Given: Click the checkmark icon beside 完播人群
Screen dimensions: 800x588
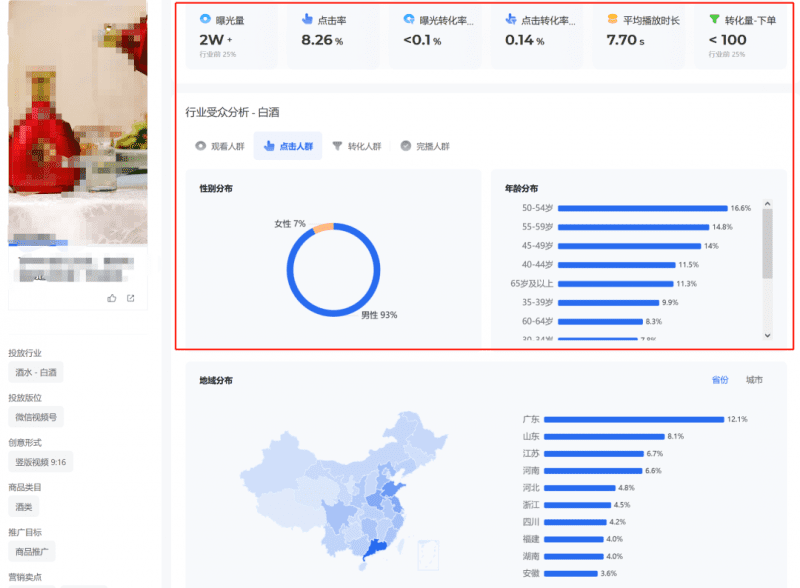Looking at the screenshot, I should pos(405,146).
